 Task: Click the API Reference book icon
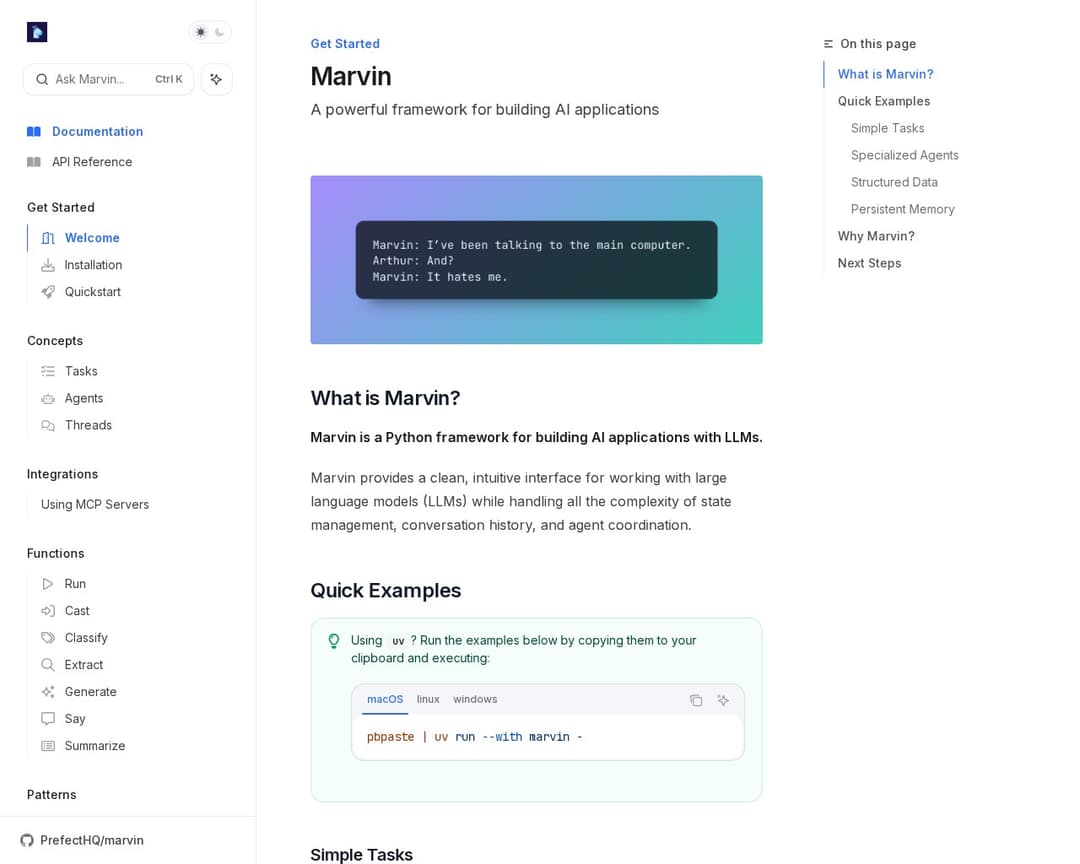[x=34, y=161]
